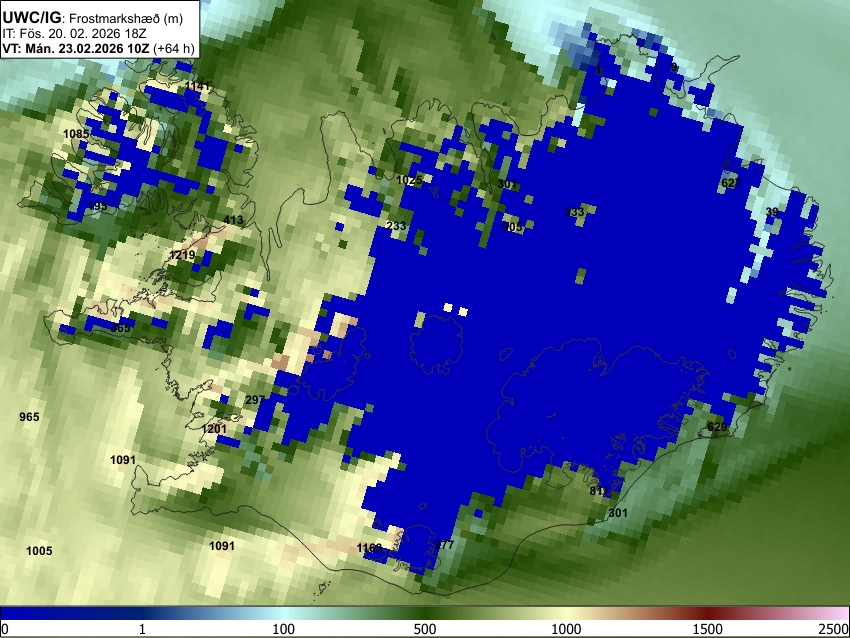Image resolution: width=850 pixels, height=638 pixels.
Task: Click the map value label '333'
Action: [575, 211]
